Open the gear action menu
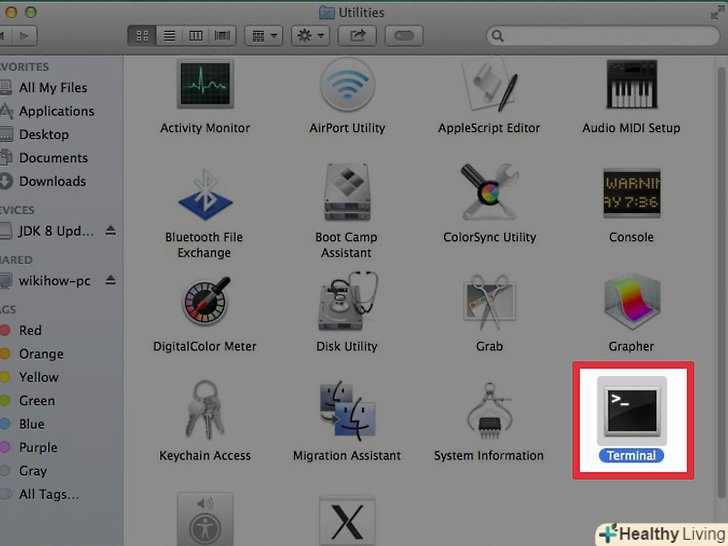The image size is (728, 546). pos(310,36)
